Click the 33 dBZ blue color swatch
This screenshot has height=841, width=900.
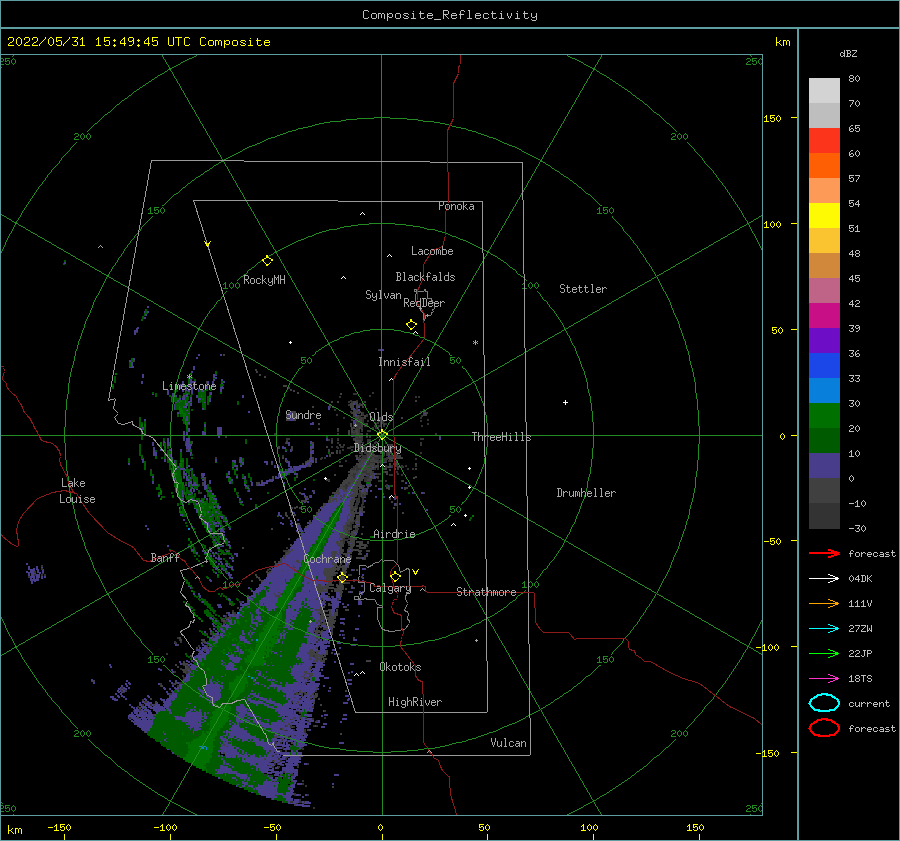(x=824, y=390)
